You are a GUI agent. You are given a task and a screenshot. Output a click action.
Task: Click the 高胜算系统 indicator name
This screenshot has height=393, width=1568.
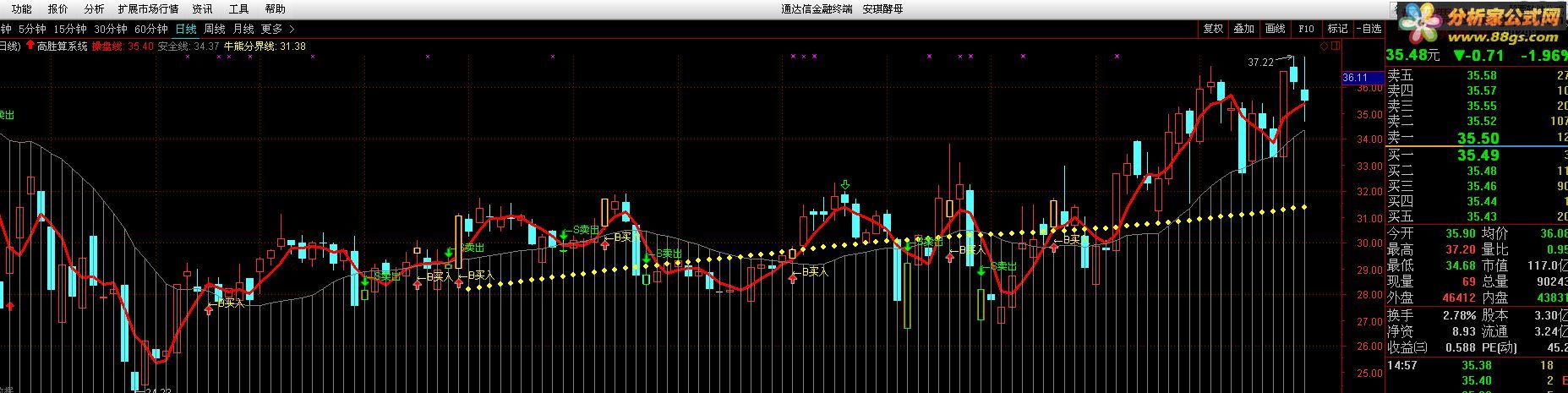pos(62,46)
